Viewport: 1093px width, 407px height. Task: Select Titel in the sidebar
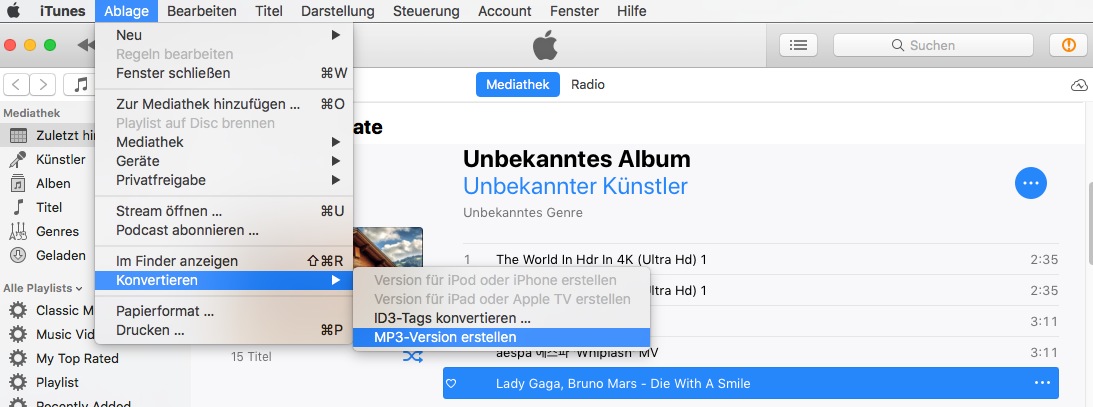click(47, 207)
